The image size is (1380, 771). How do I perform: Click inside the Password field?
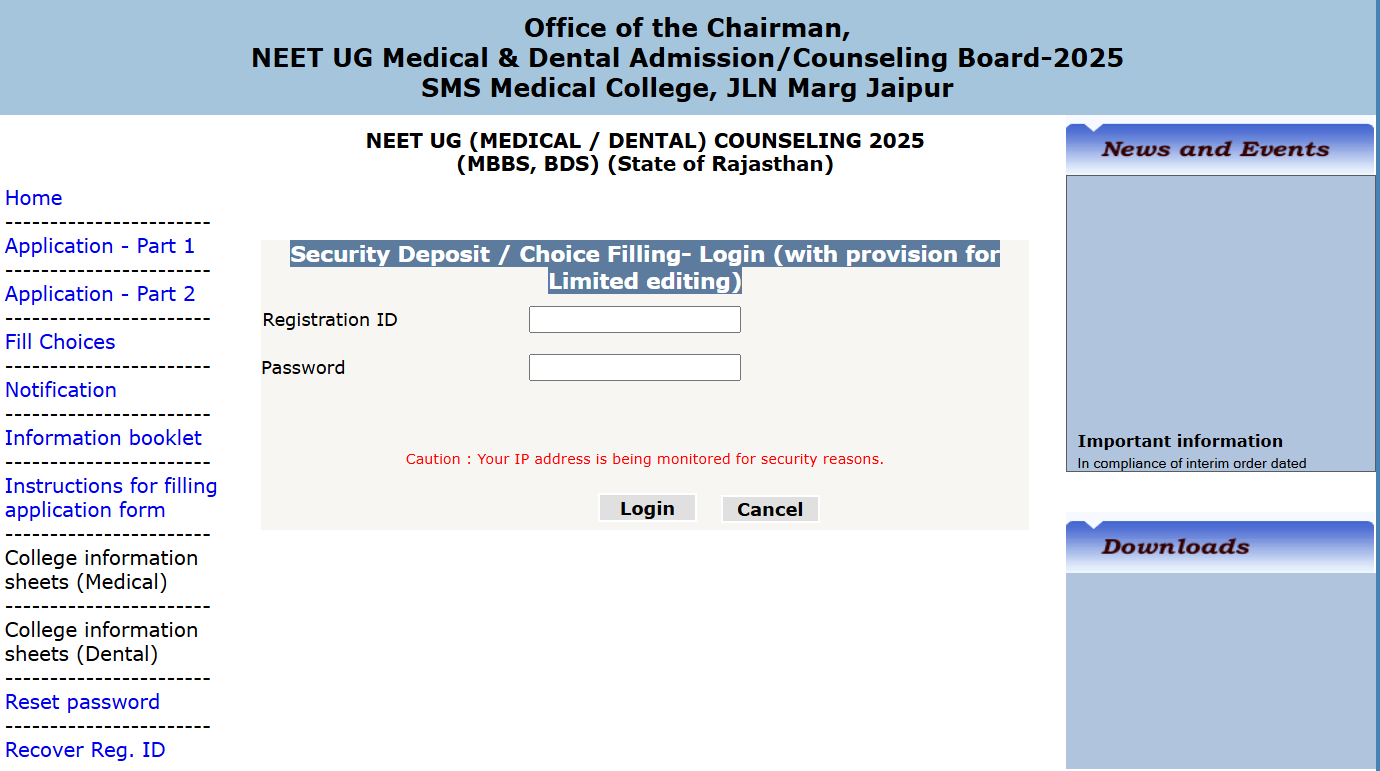coord(634,367)
